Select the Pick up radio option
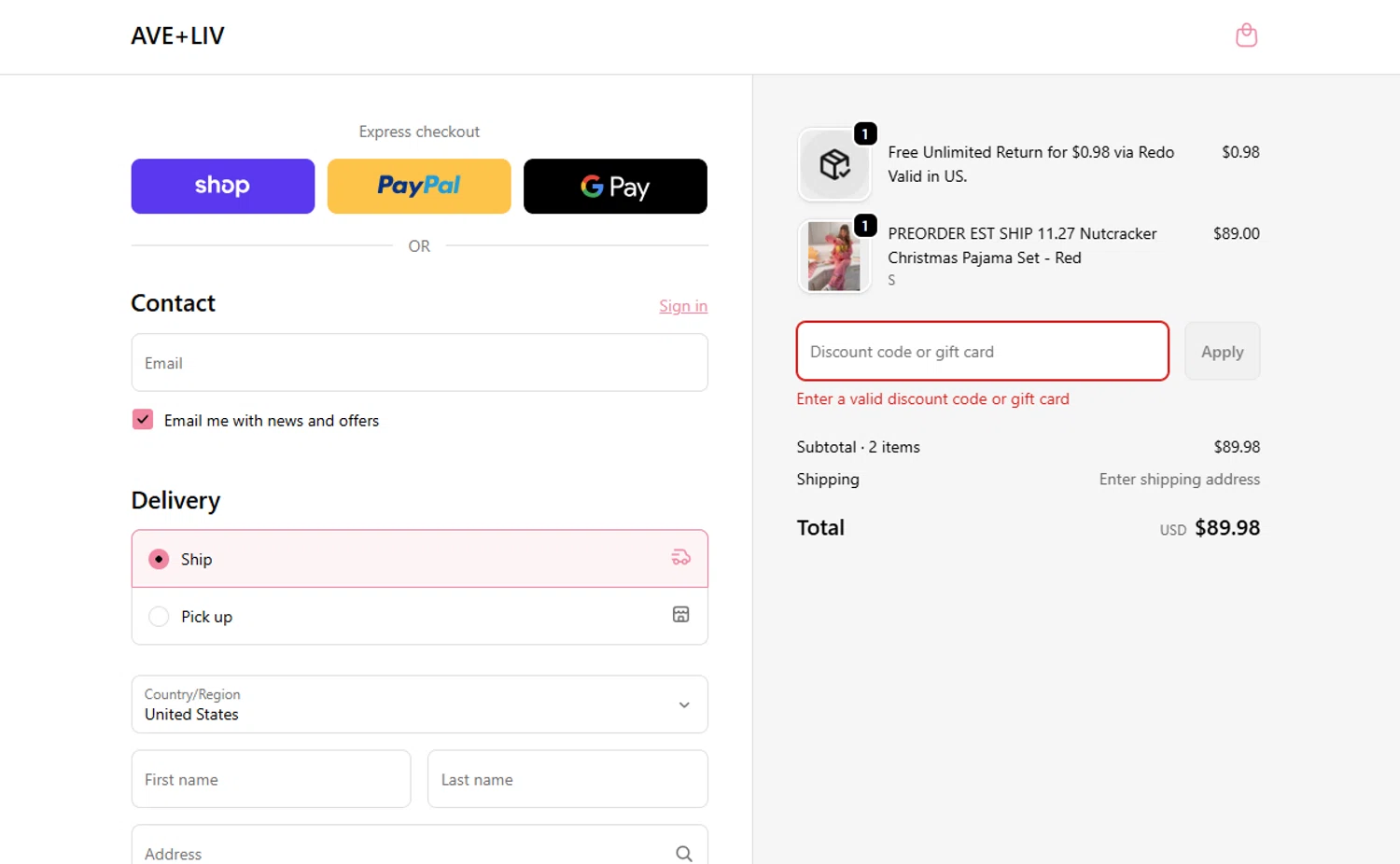 coord(159,617)
